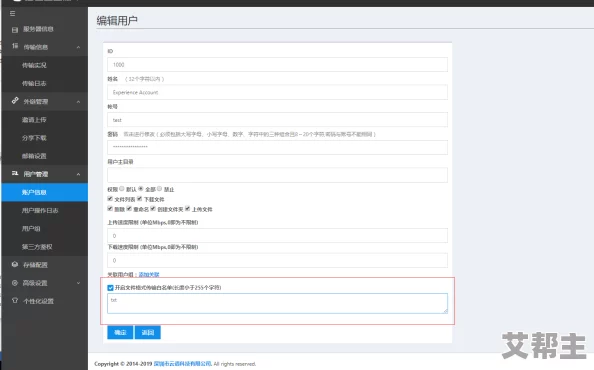Click the 存储配置 storage icon

(15, 264)
